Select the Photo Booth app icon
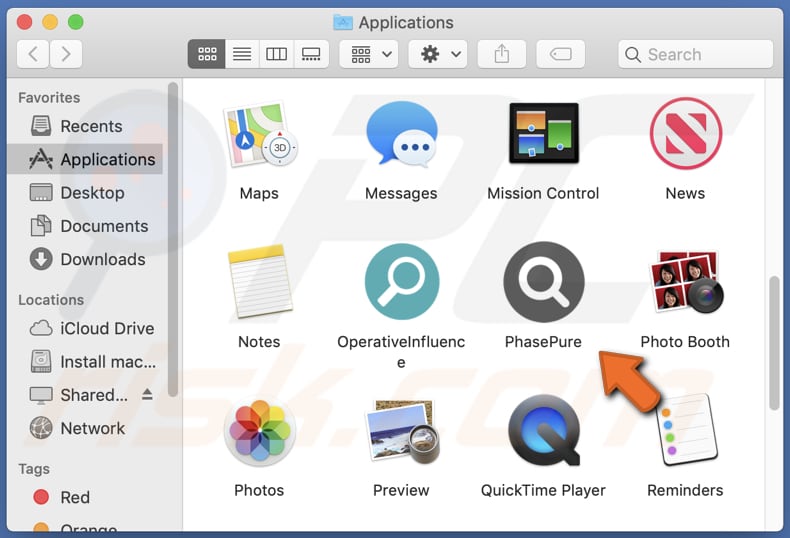 tap(686, 282)
